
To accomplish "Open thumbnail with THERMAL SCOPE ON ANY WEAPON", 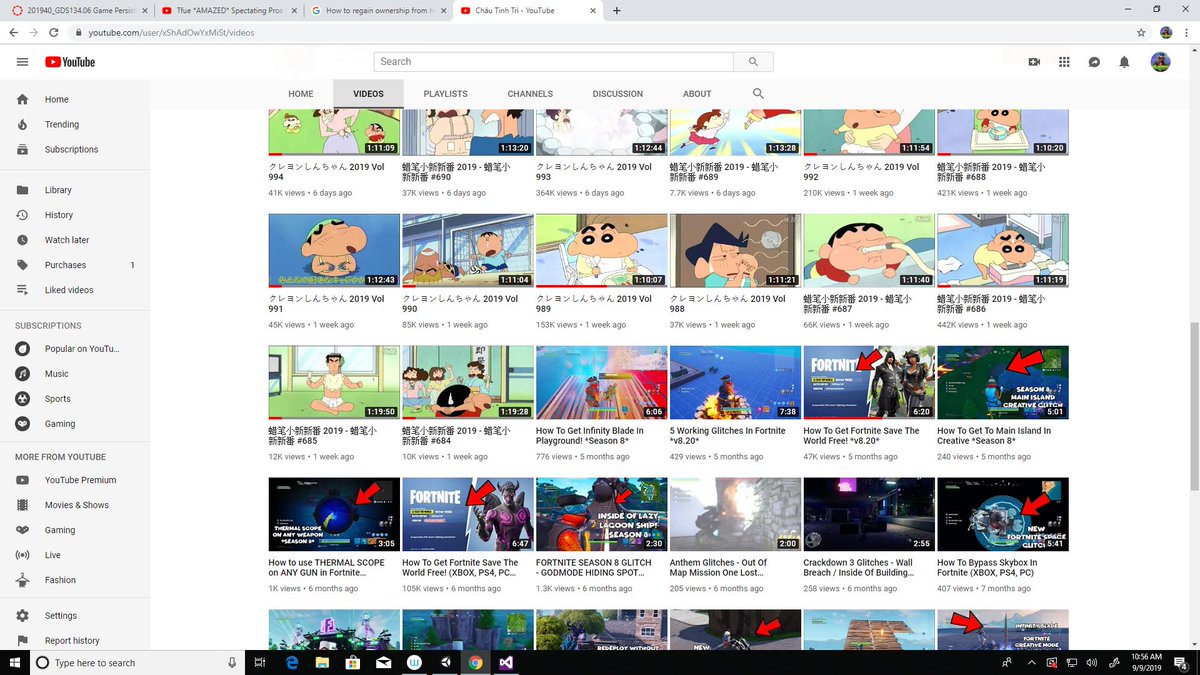I will point(334,514).
